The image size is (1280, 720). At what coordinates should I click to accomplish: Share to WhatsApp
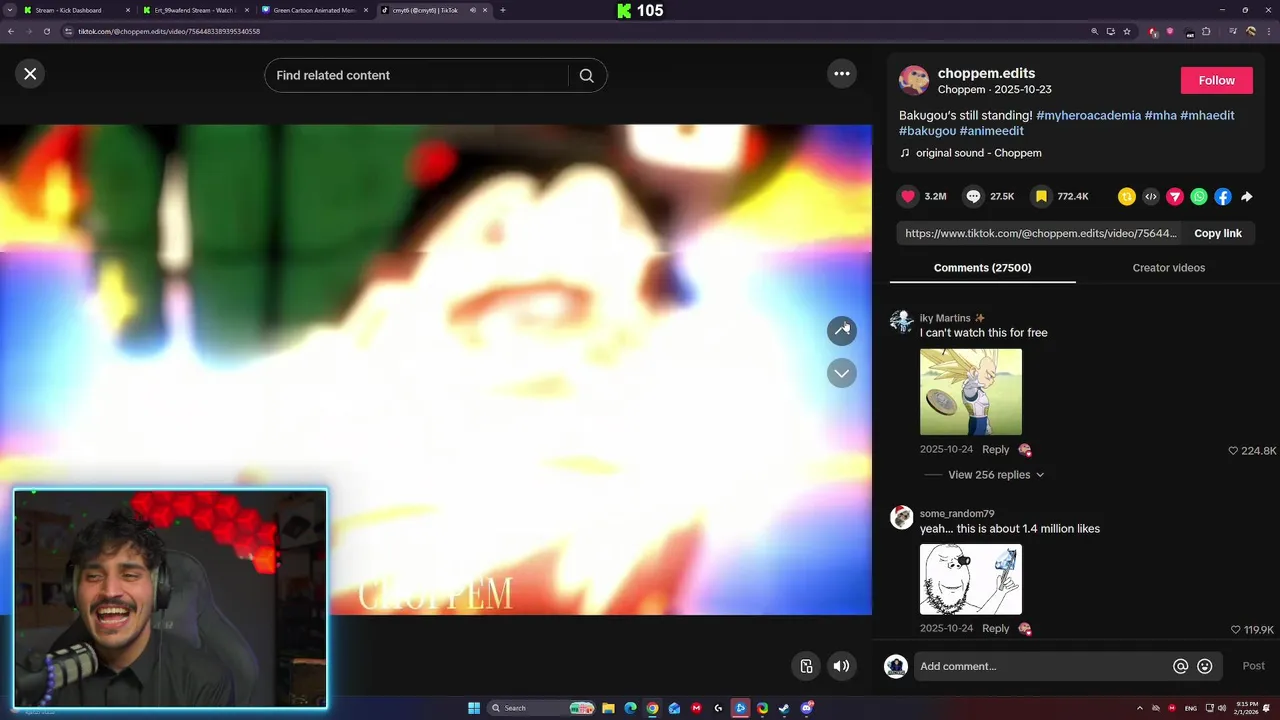(1199, 197)
